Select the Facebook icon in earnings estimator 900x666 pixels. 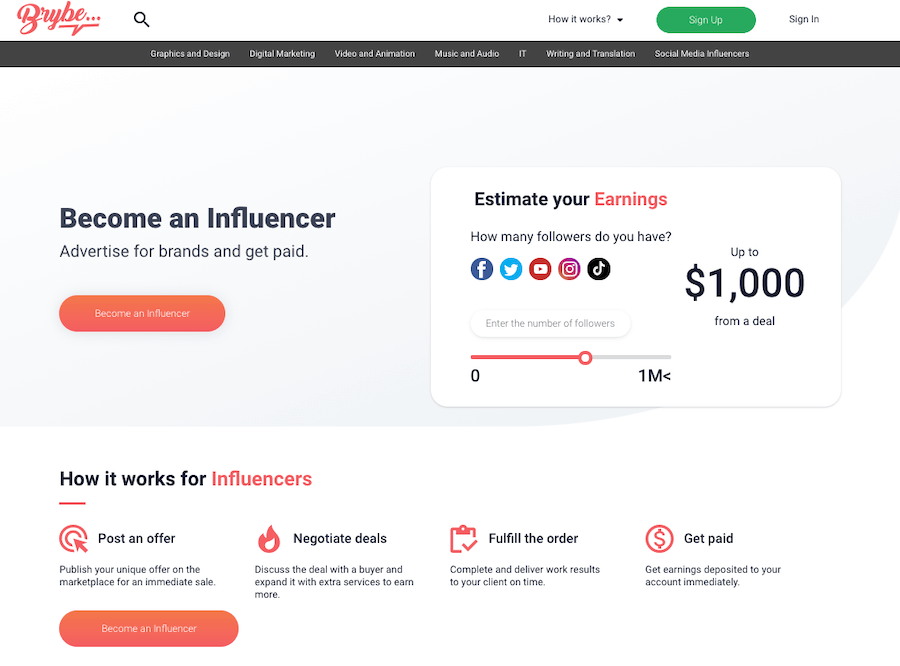tap(482, 269)
